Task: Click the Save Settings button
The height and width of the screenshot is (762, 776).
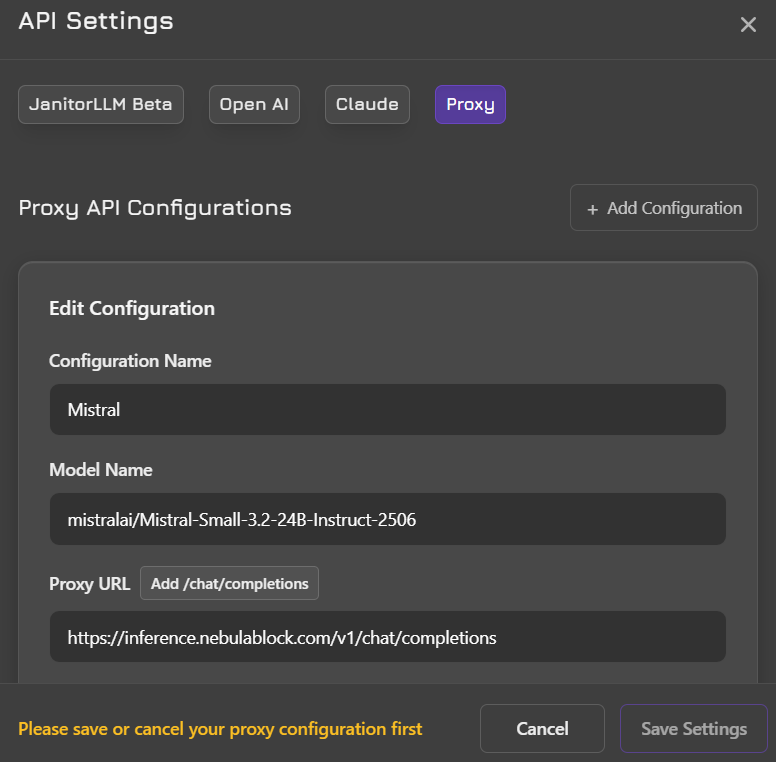Action: tap(693, 728)
